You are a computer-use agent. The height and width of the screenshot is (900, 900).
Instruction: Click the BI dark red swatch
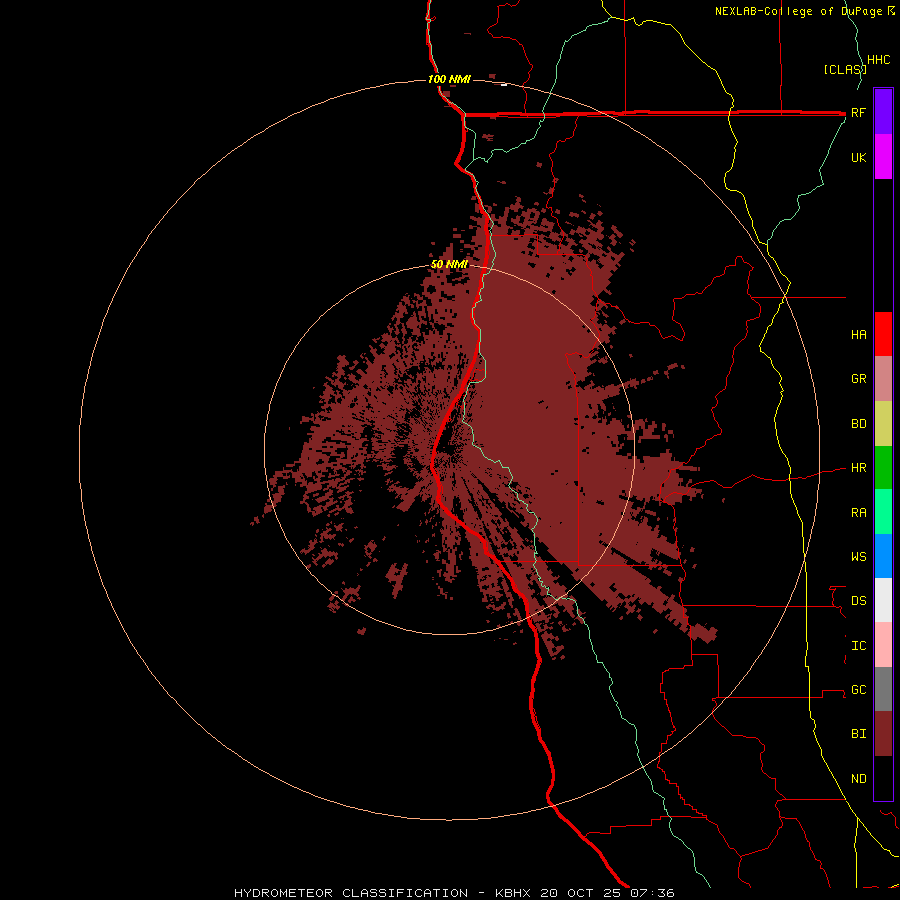[x=883, y=734]
